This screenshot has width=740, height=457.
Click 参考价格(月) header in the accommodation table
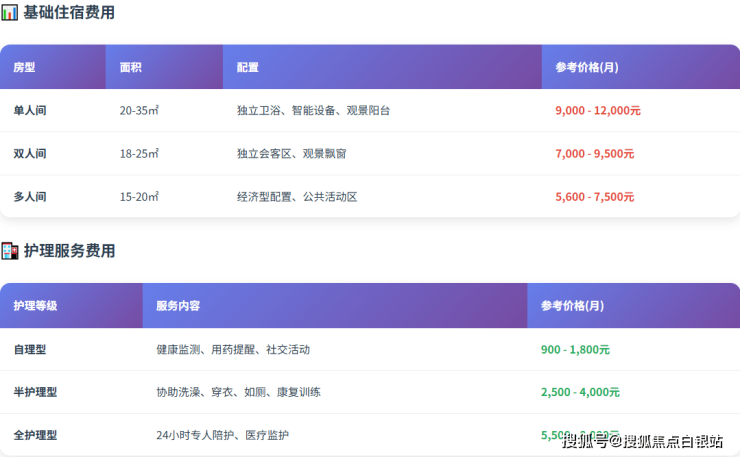586,67
